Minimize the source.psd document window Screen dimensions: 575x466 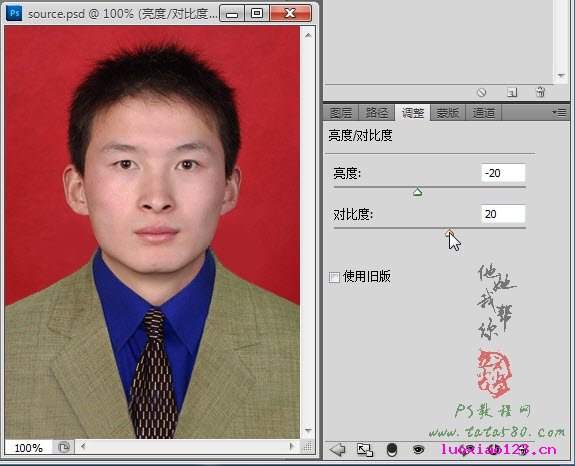pos(232,14)
